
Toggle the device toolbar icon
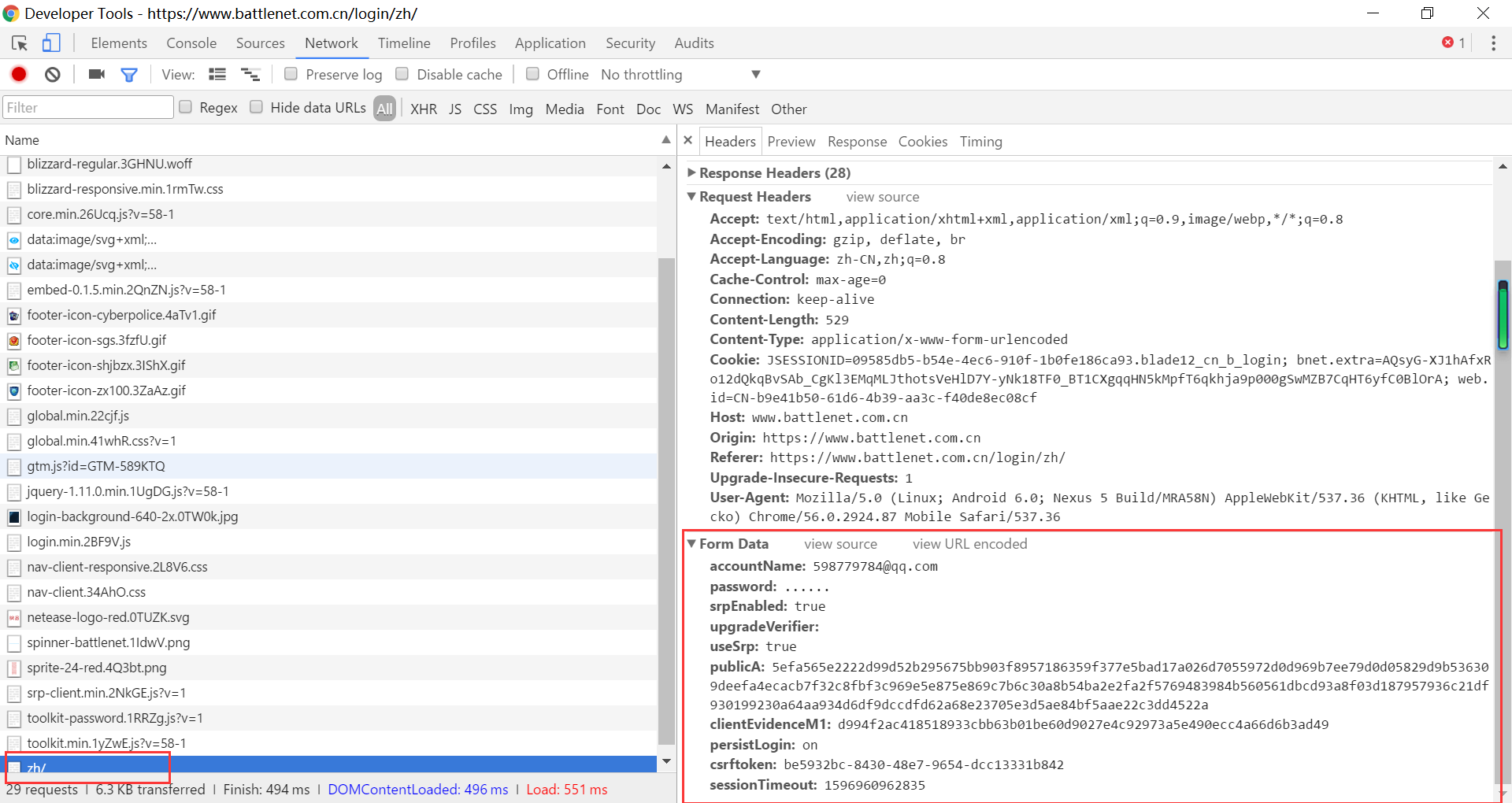coord(51,43)
